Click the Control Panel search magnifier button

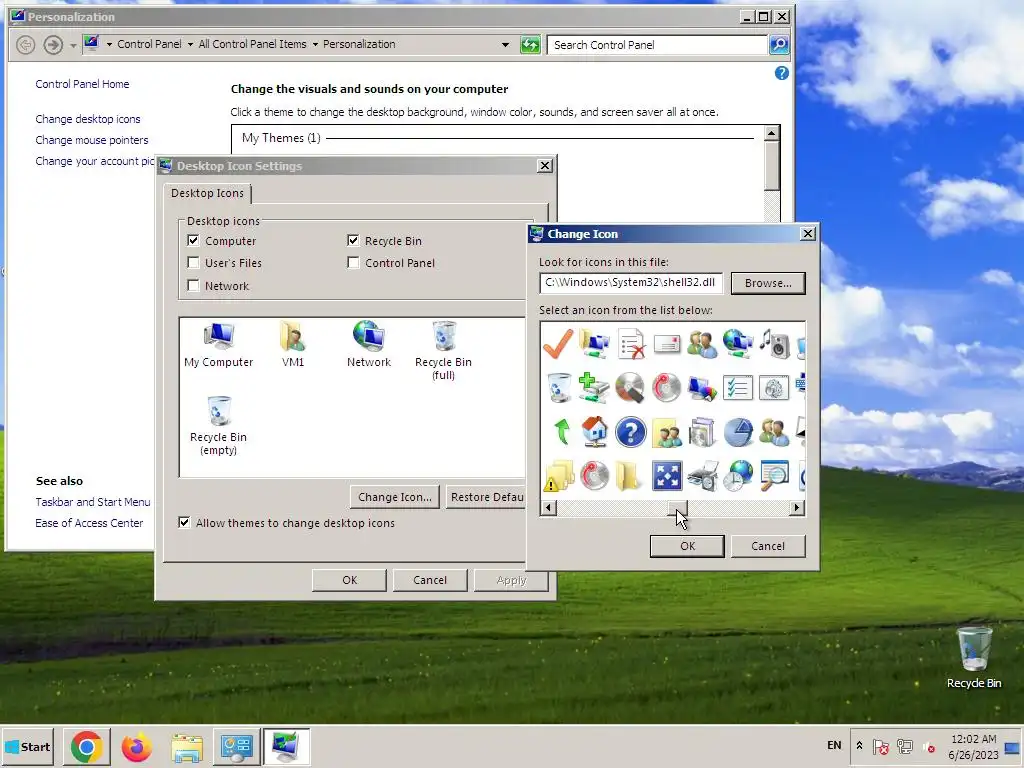tap(779, 44)
